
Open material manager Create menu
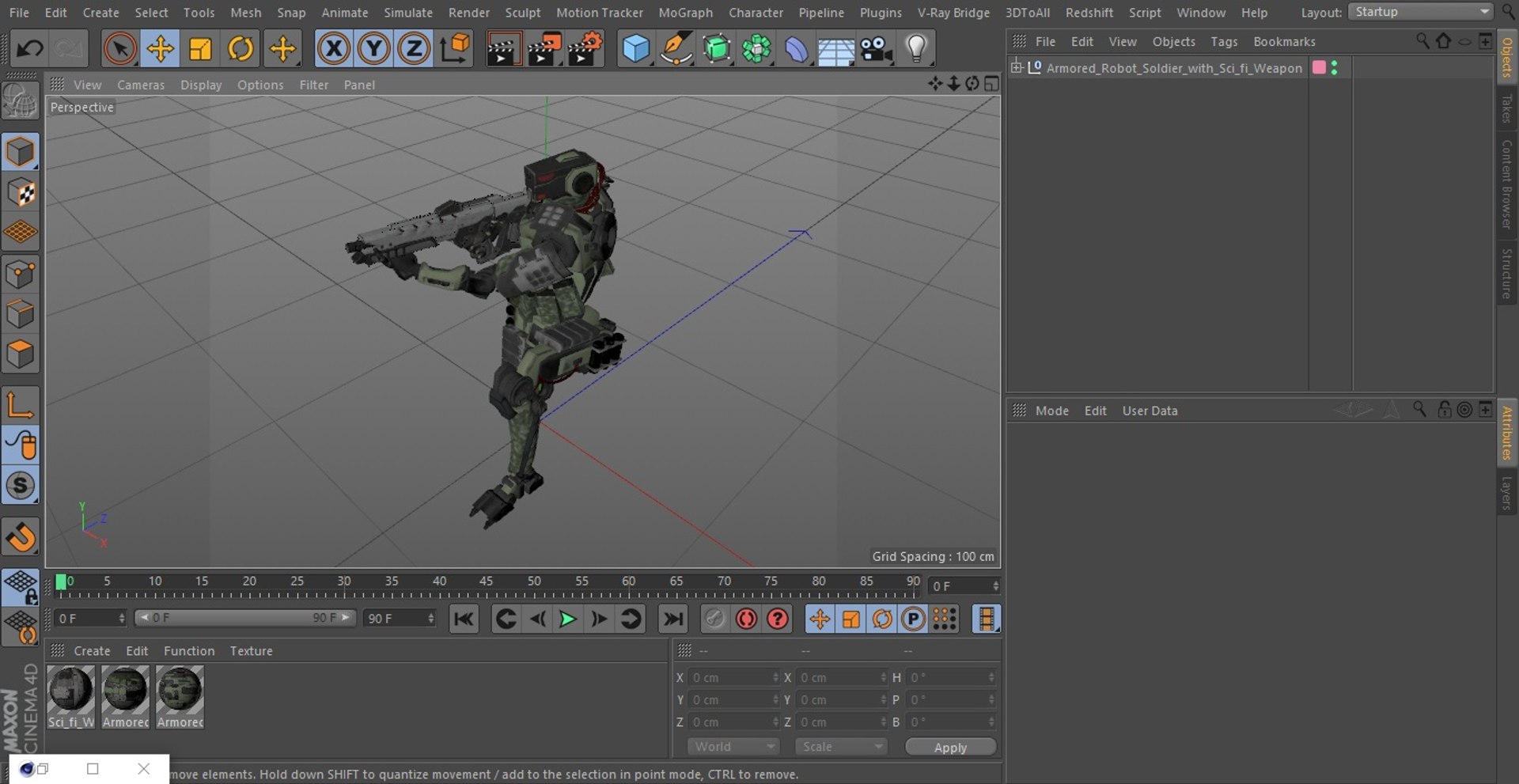[x=92, y=651]
